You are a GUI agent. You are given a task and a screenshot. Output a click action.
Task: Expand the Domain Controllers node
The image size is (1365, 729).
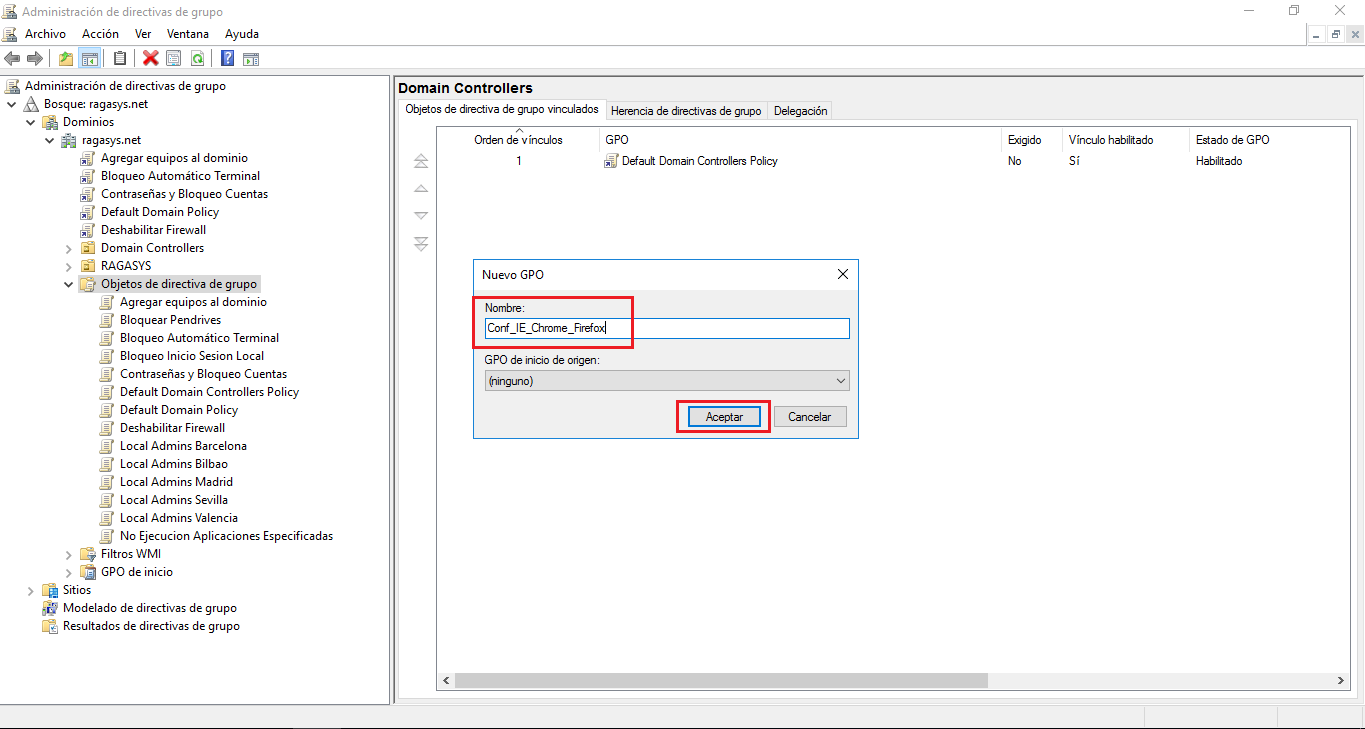point(67,247)
